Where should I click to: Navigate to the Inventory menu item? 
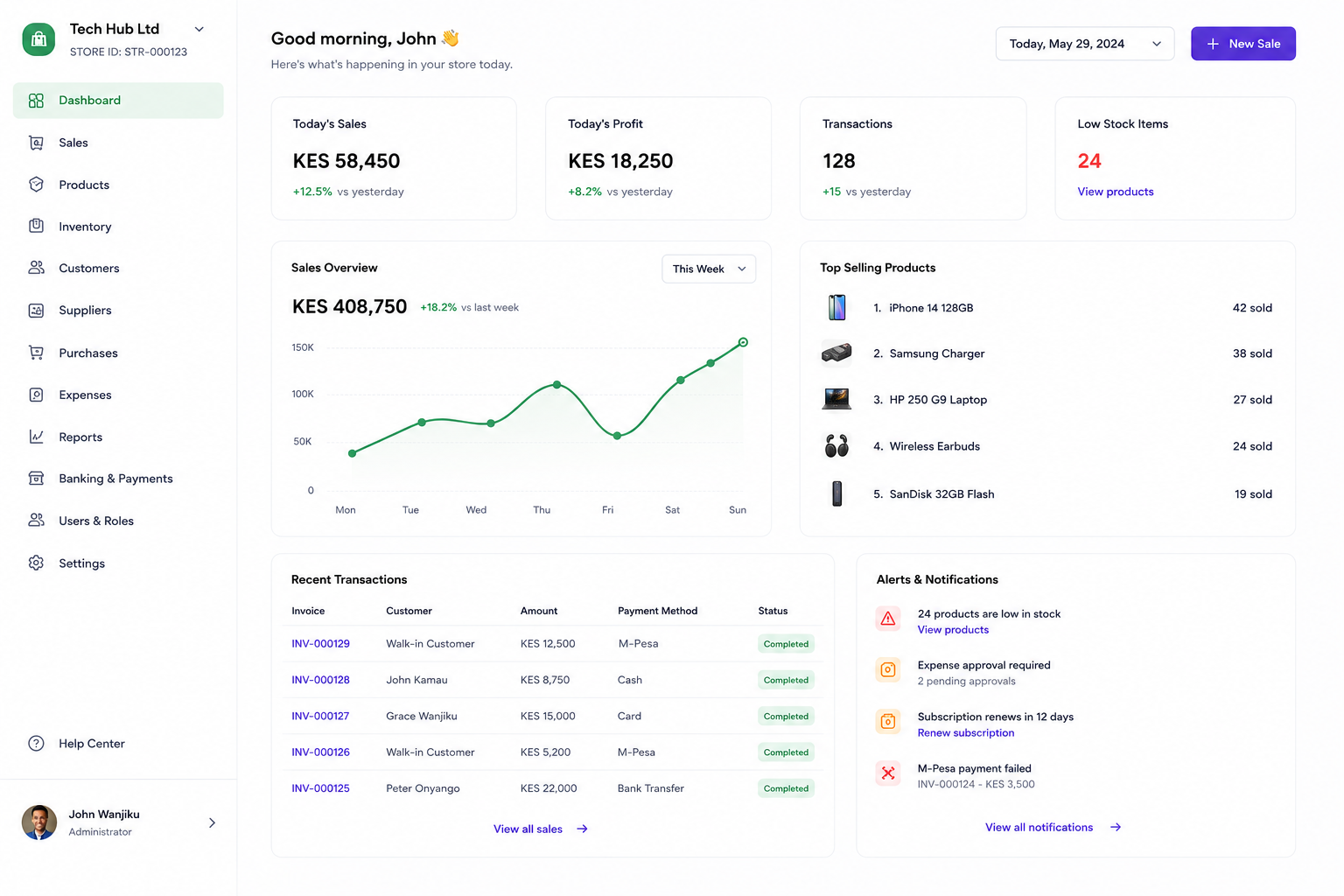pyautogui.click(x=118, y=227)
